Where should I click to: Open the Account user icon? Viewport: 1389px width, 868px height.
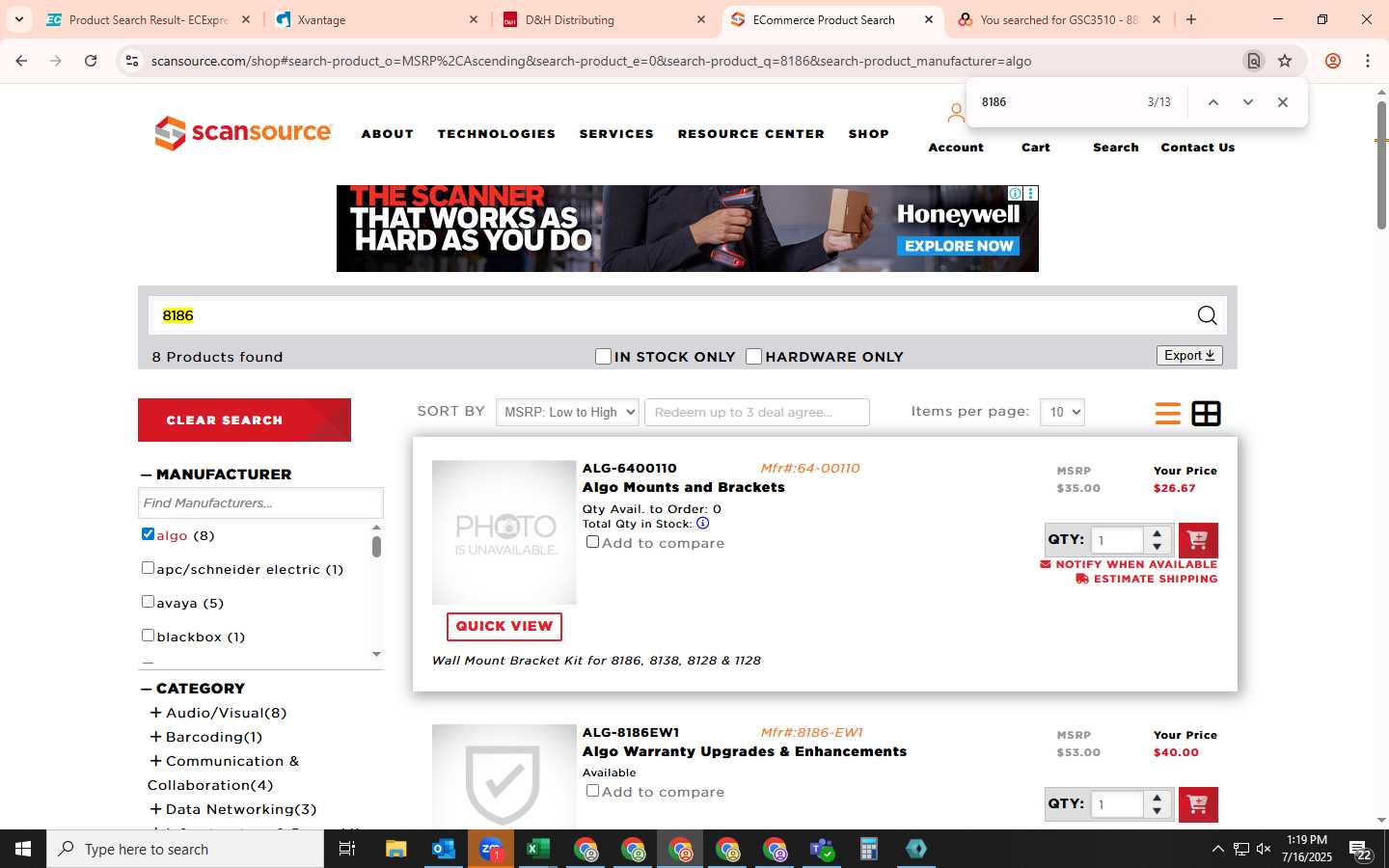[956, 114]
